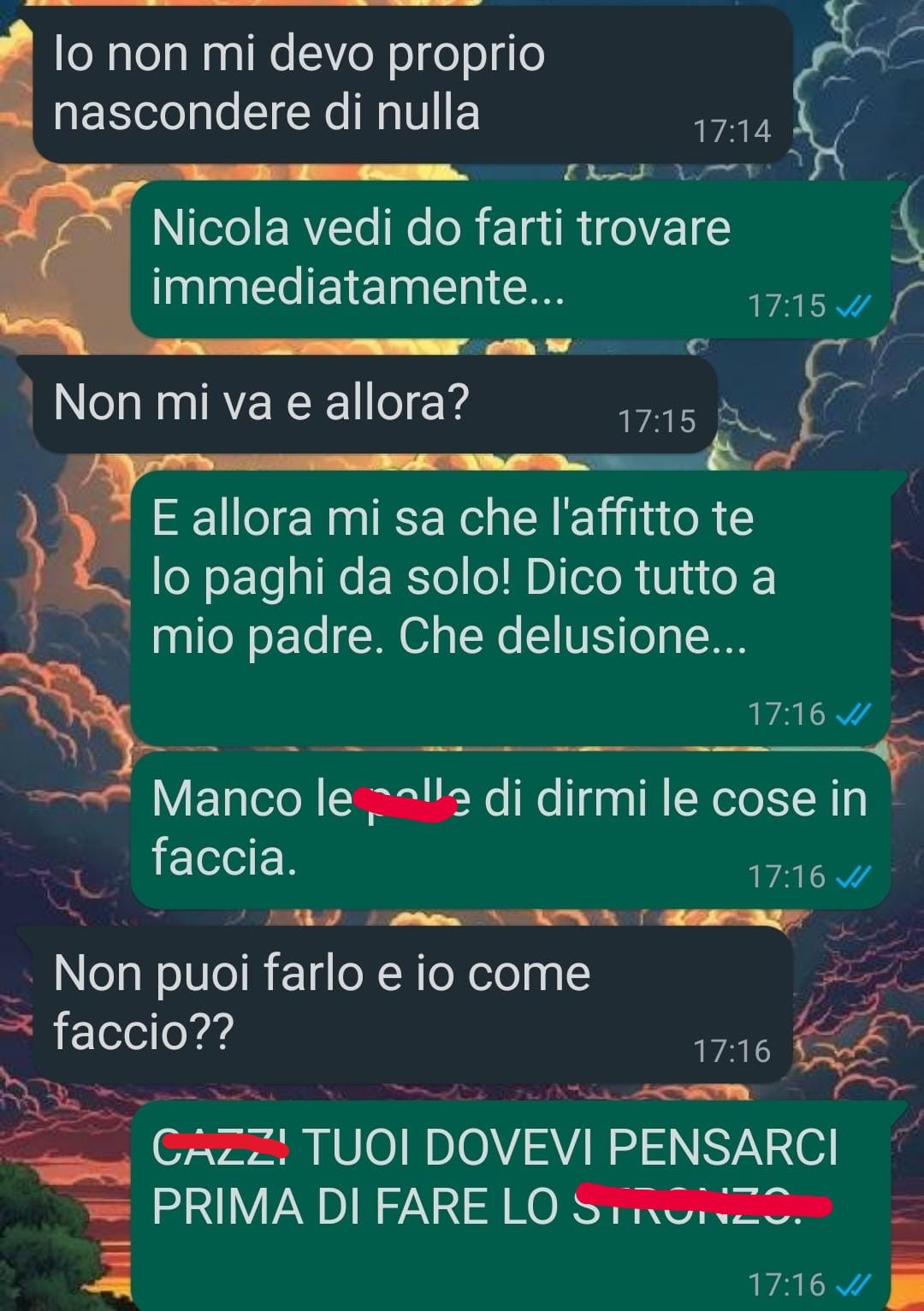
Task: Select the "Non mi va e allora?" bubble
Action: tap(375, 404)
